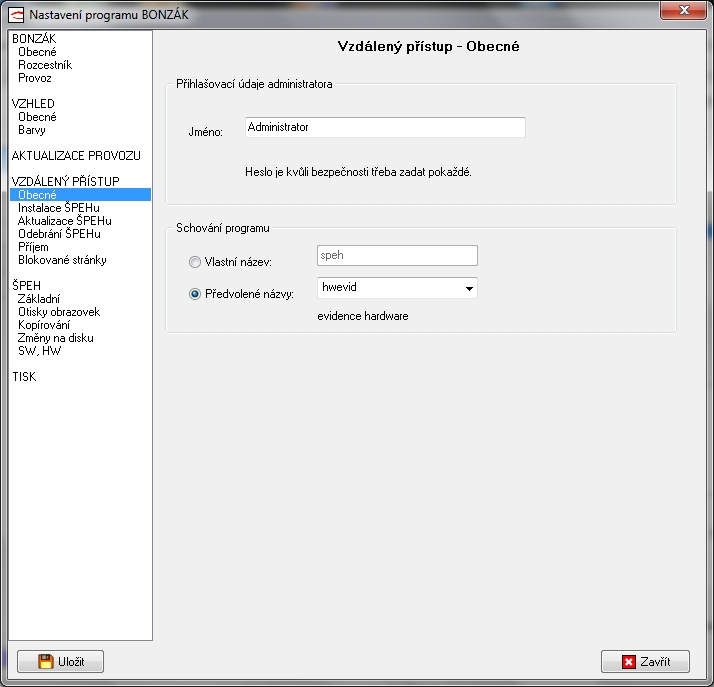714x687 pixels.
Task: Click 'Přihlašovací údaje administratora' group label
Action: tap(254, 84)
